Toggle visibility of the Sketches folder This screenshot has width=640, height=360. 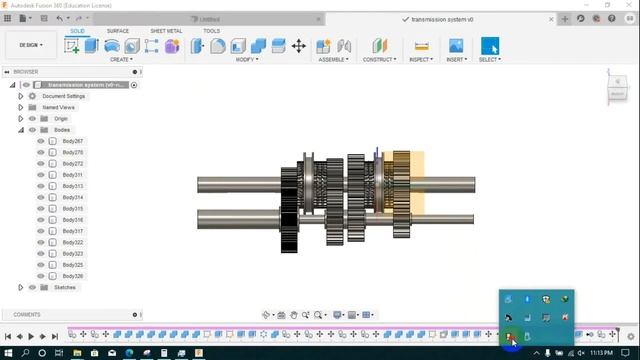32,287
